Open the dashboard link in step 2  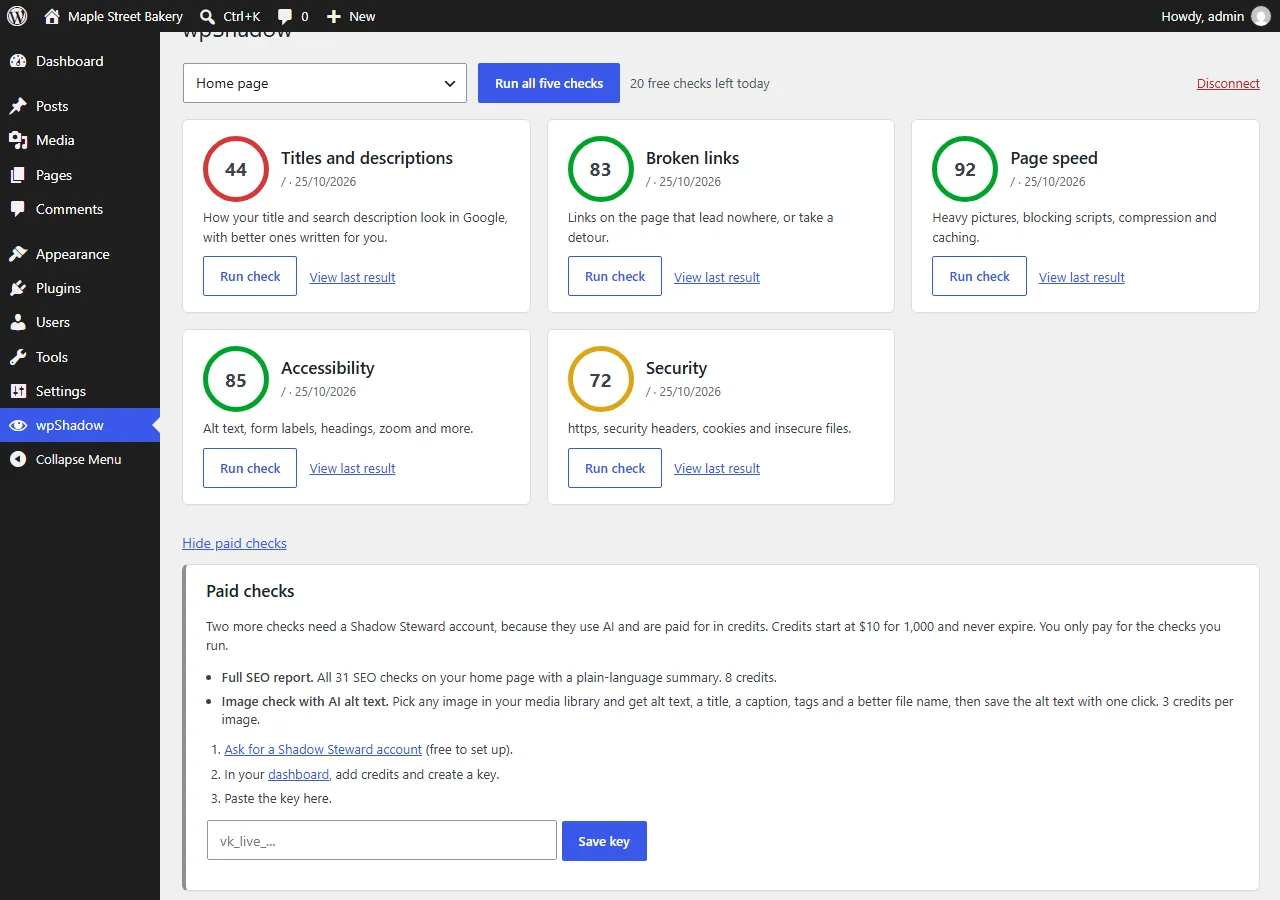pos(298,774)
